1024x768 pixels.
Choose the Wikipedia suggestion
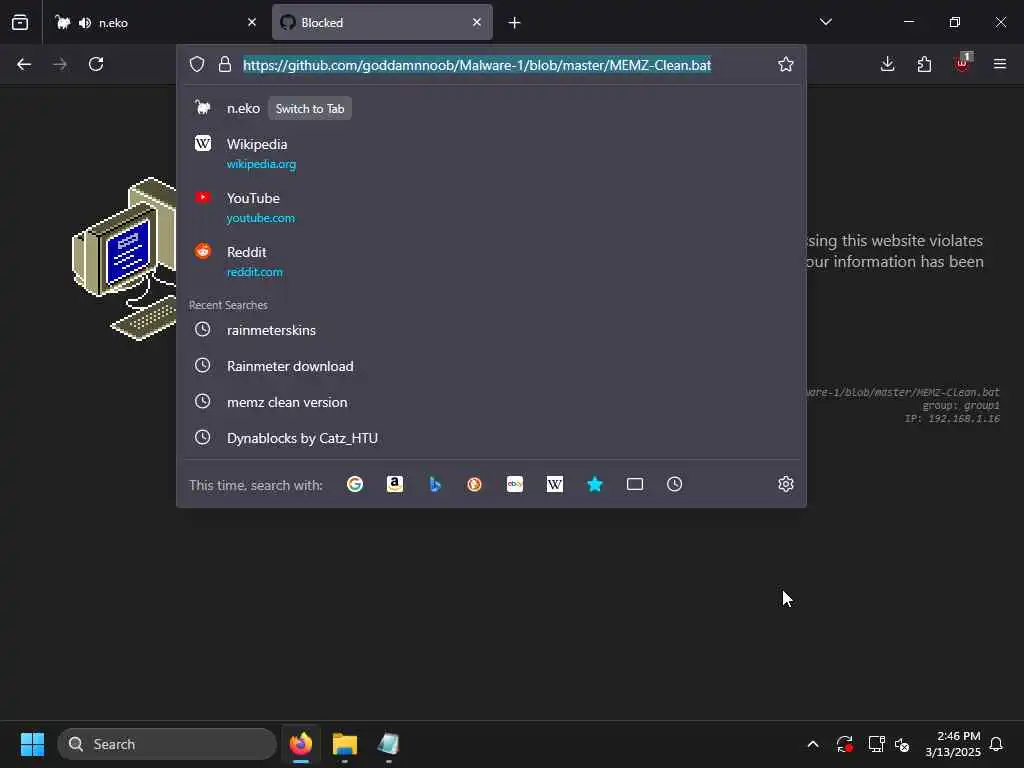coord(491,153)
